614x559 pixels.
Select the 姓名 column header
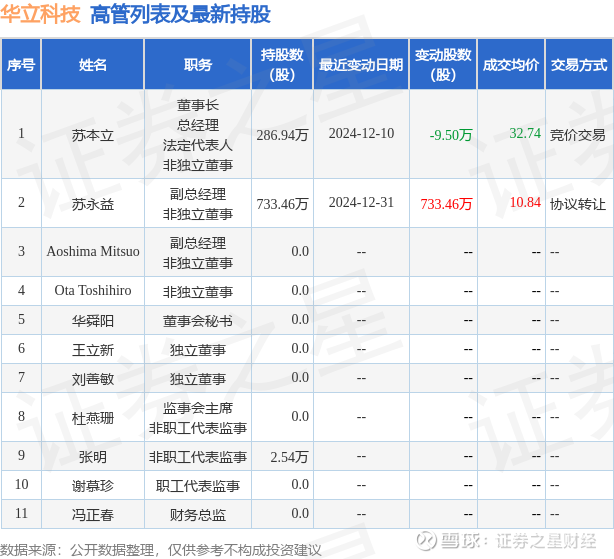[93, 65]
